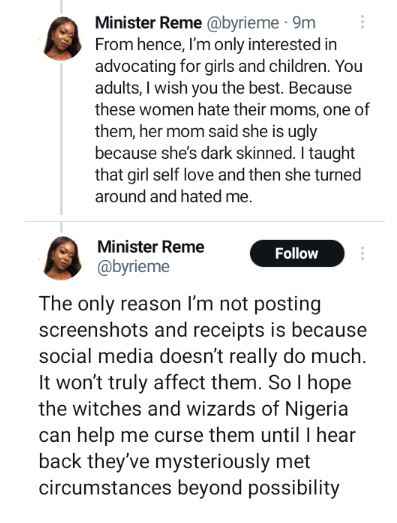The height and width of the screenshot is (523, 397).
Task: Follow Minister Reme
Action: pos(297,253)
